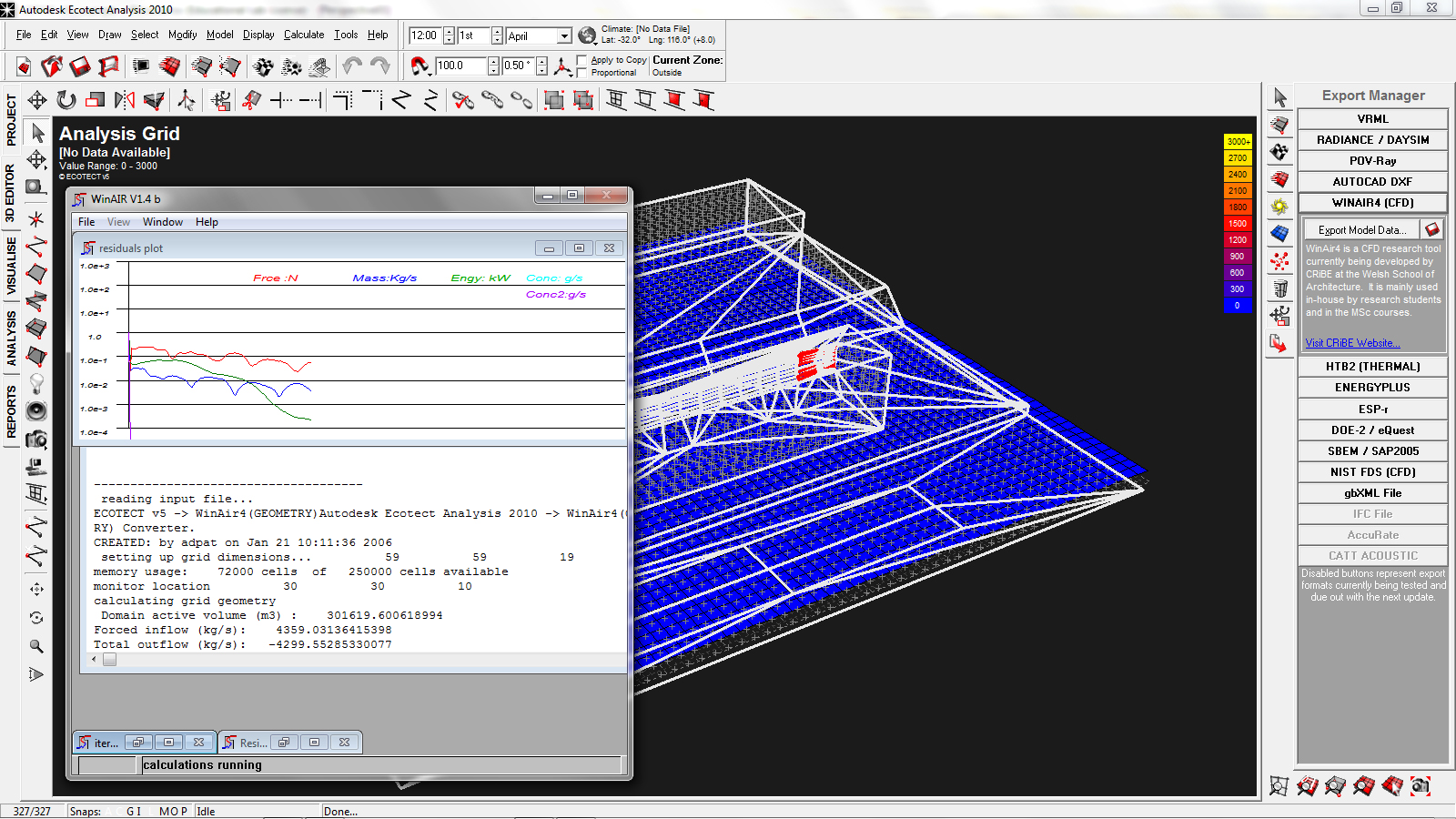Click the gbXML File button
1456x819 pixels.
(x=1372, y=492)
